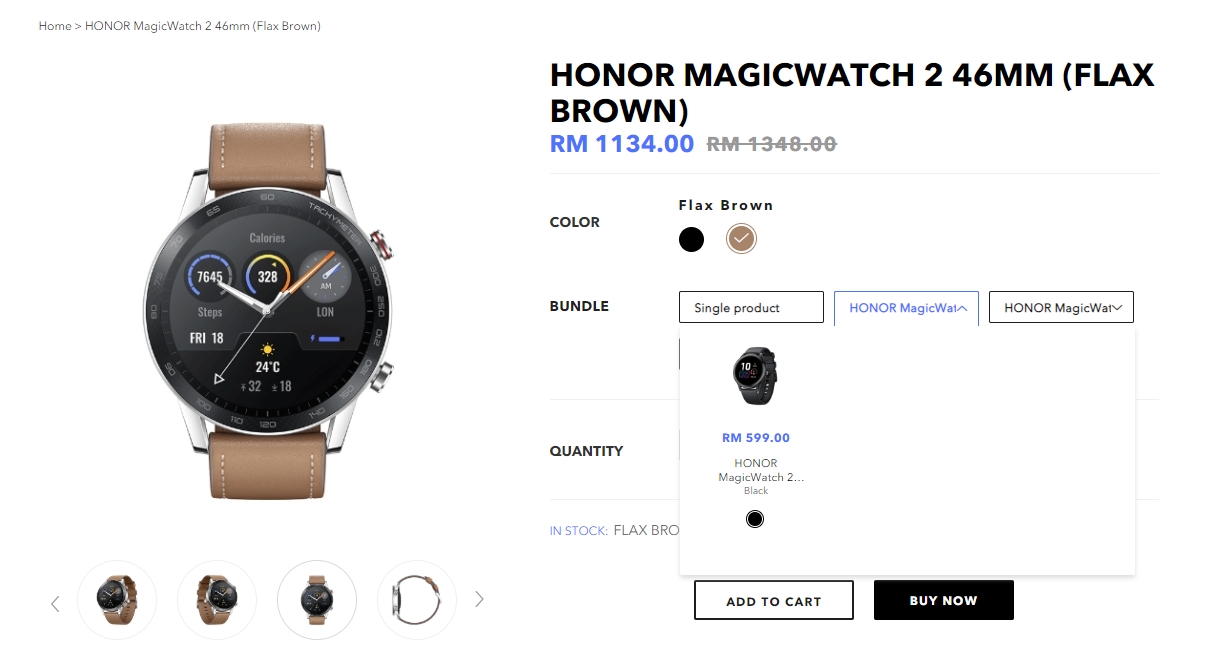The width and height of the screenshot is (1208, 670).
Task: Select side-profile watch strap thumbnail
Action: pos(417,600)
